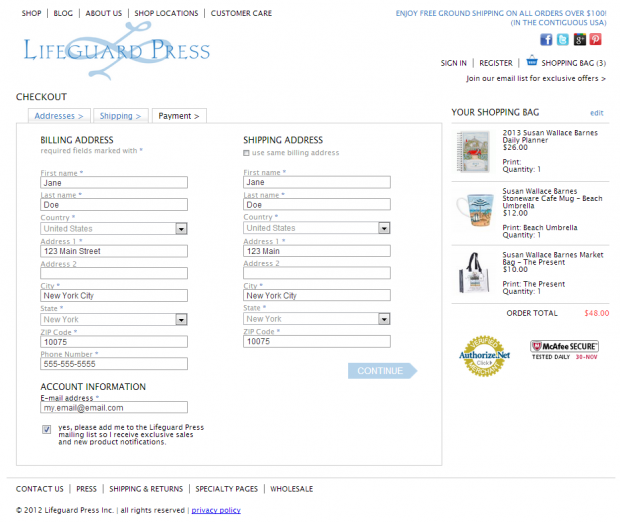Click billing City field
The height and width of the screenshot is (522, 620).
pos(114,295)
